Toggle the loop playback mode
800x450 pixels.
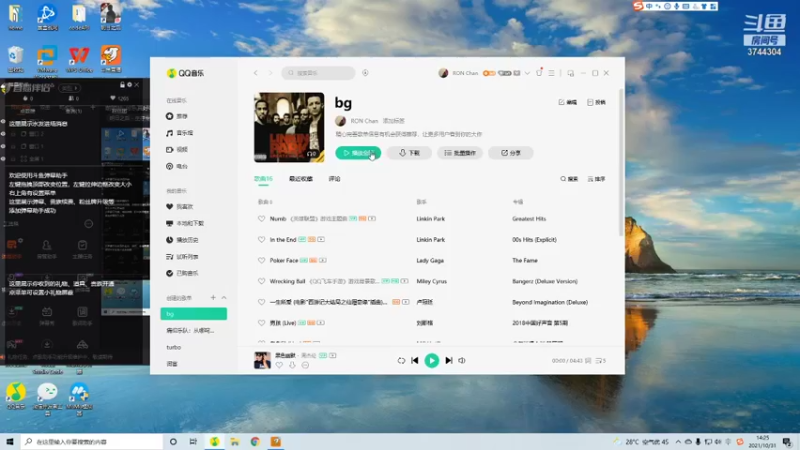[401, 361]
